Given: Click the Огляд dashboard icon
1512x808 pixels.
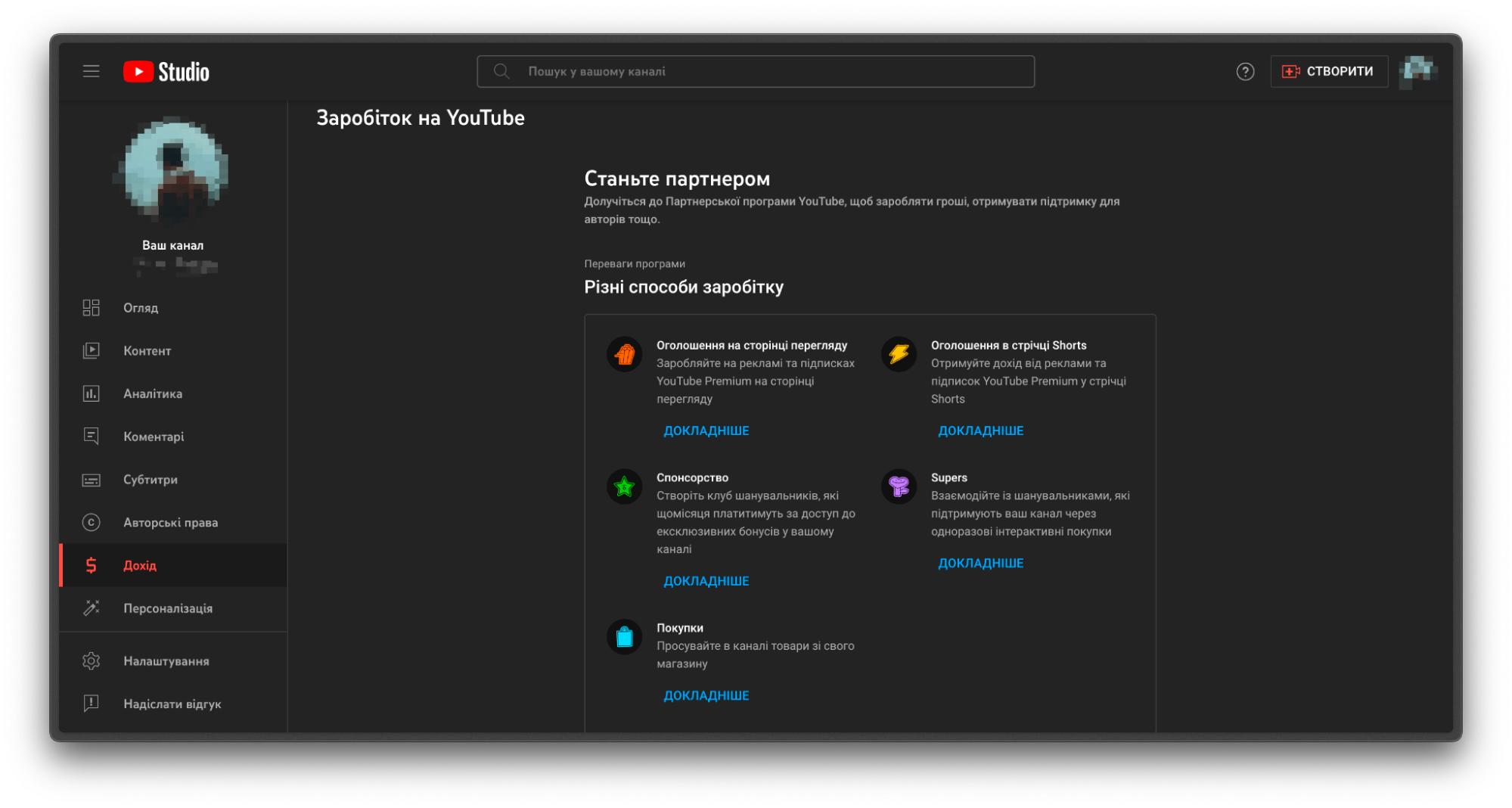Looking at the screenshot, I should [91, 308].
